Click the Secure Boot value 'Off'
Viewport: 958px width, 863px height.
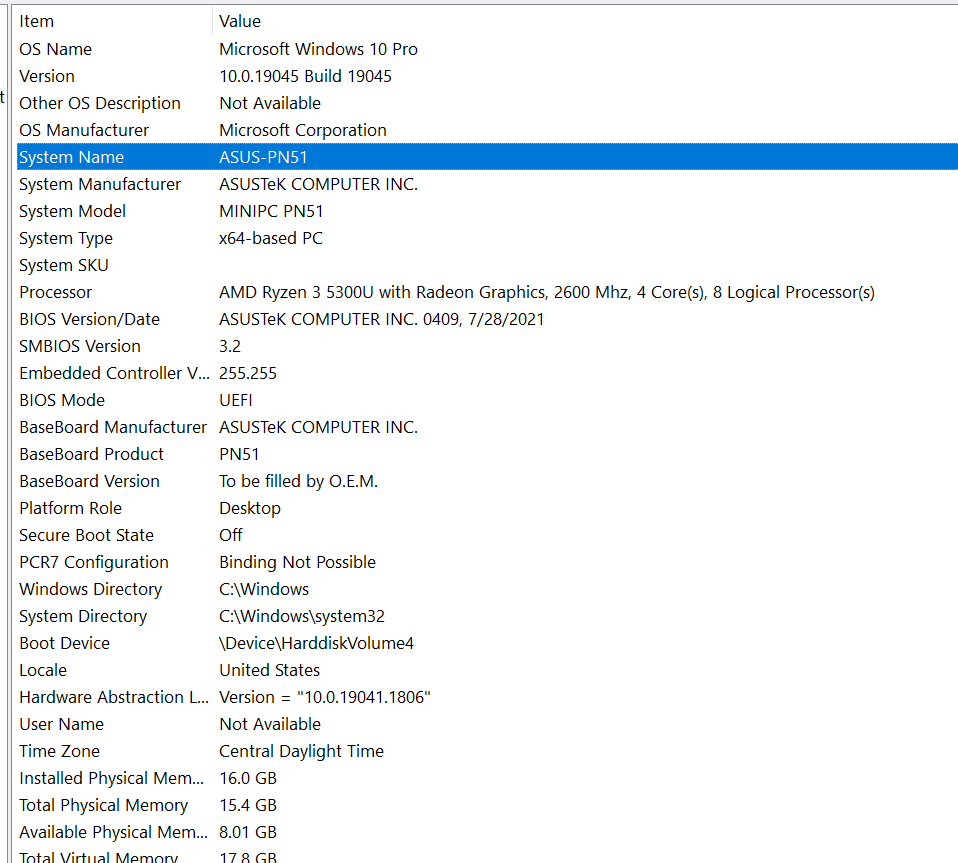point(231,535)
